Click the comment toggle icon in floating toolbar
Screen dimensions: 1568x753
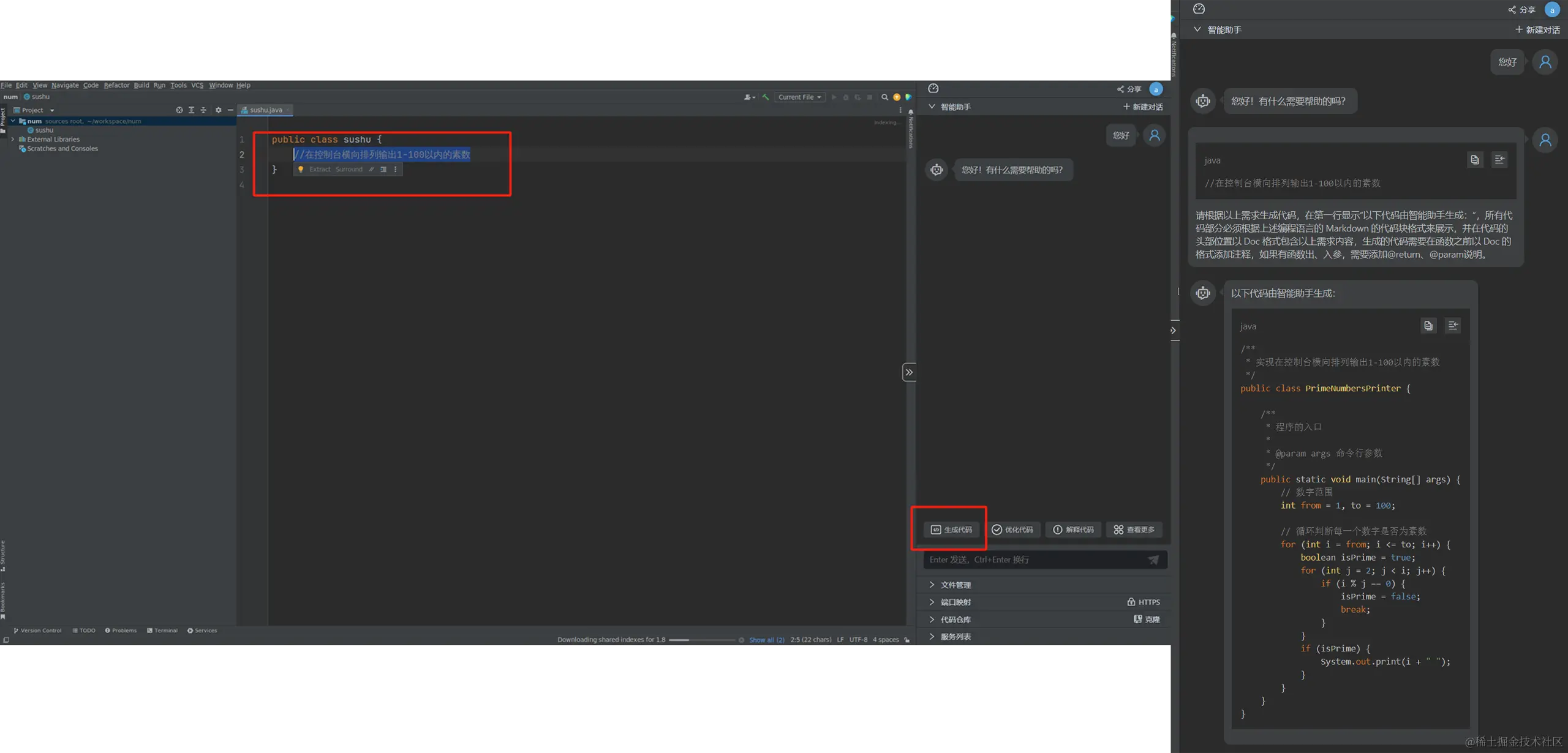pyautogui.click(x=371, y=170)
